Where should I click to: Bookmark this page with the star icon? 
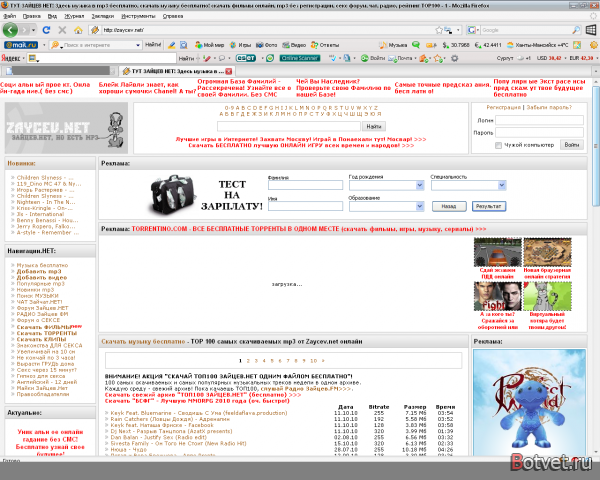tap(439, 30)
